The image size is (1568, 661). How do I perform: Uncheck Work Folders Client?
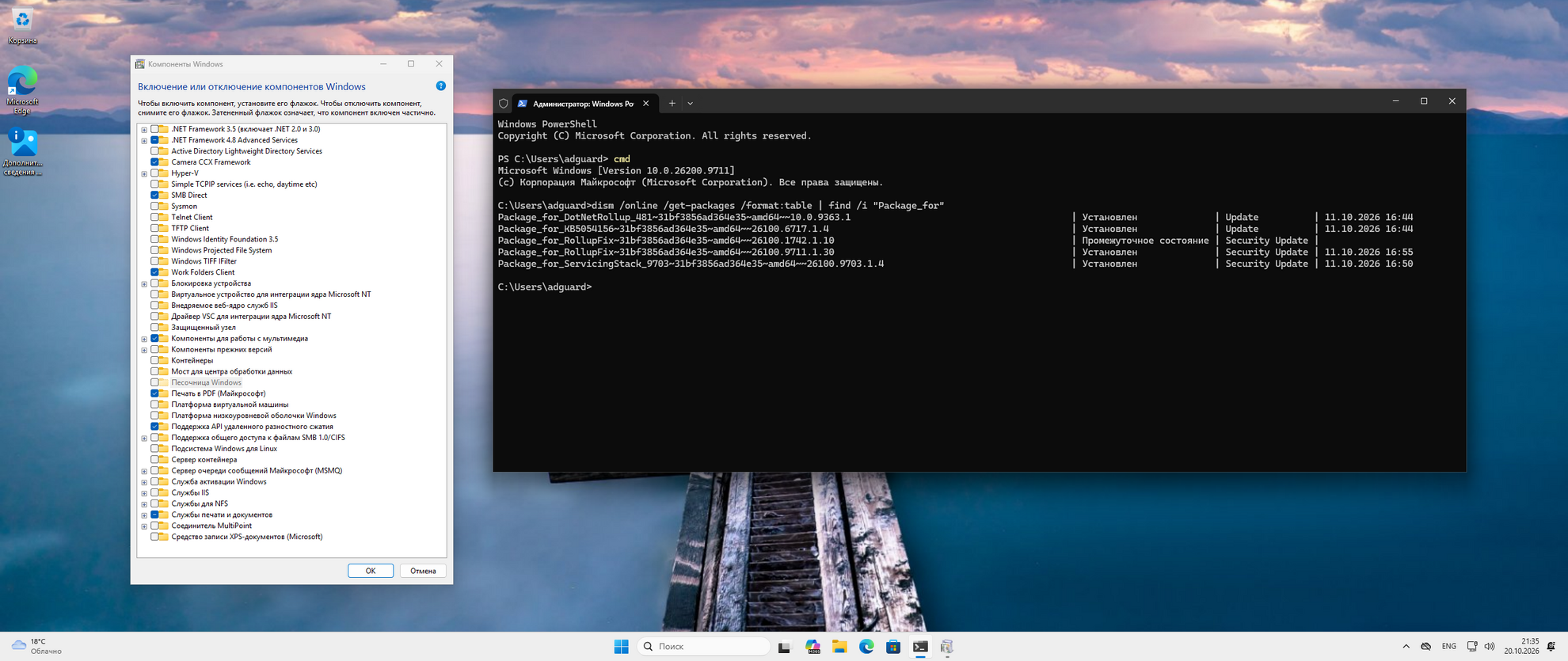154,272
